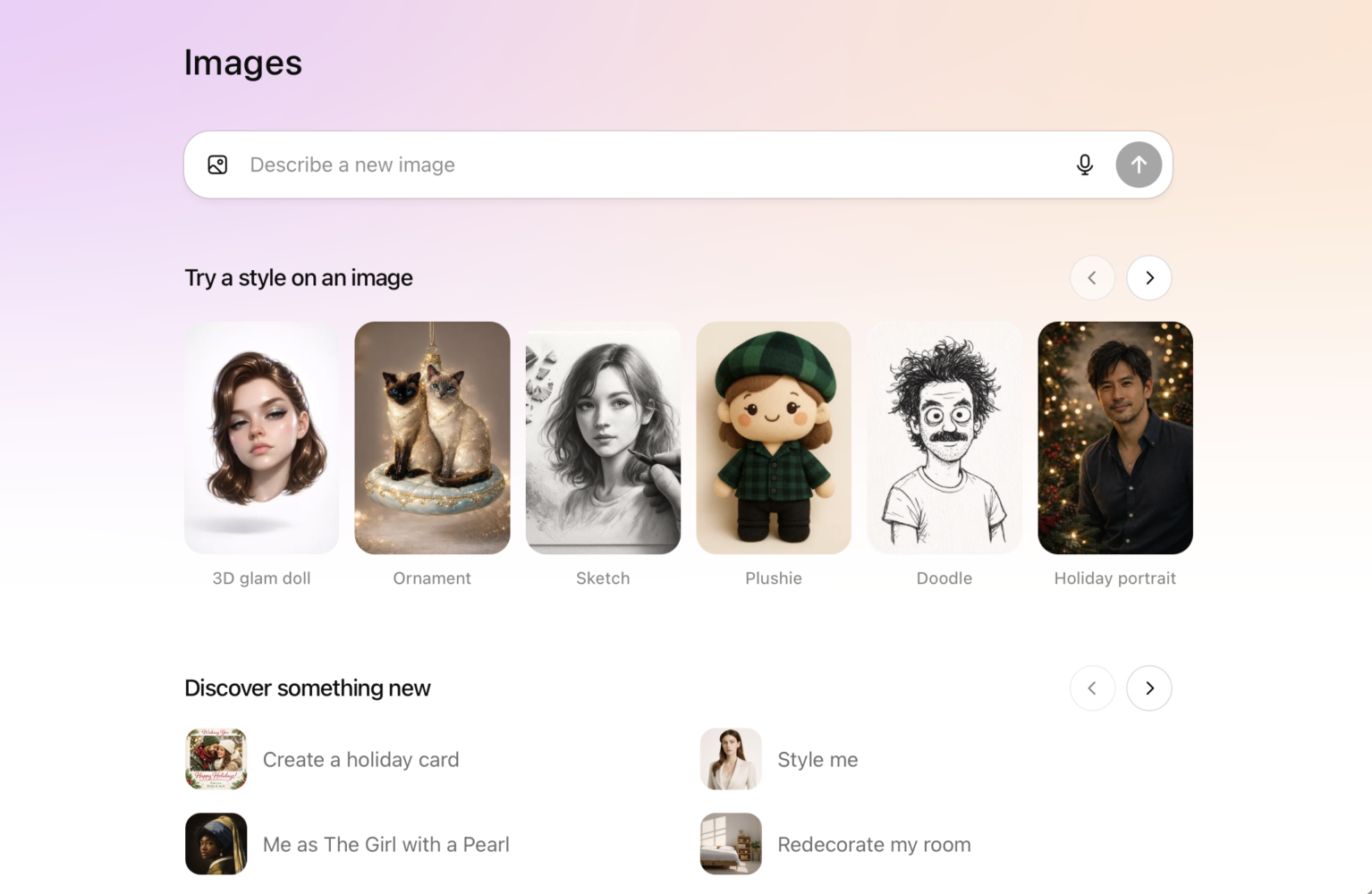1372x894 pixels.
Task: Choose the Doodle style image
Action: (x=944, y=438)
